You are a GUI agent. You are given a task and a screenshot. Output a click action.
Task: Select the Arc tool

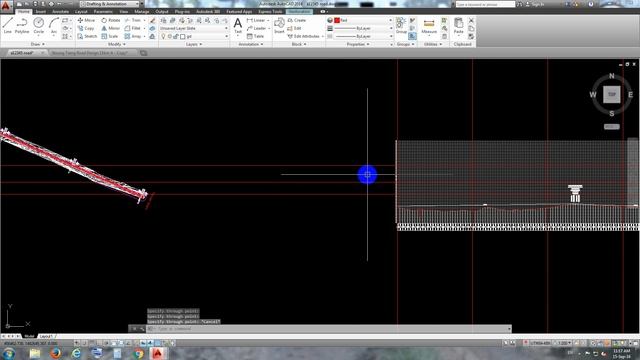pyautogui.click(x=53, y=25)
